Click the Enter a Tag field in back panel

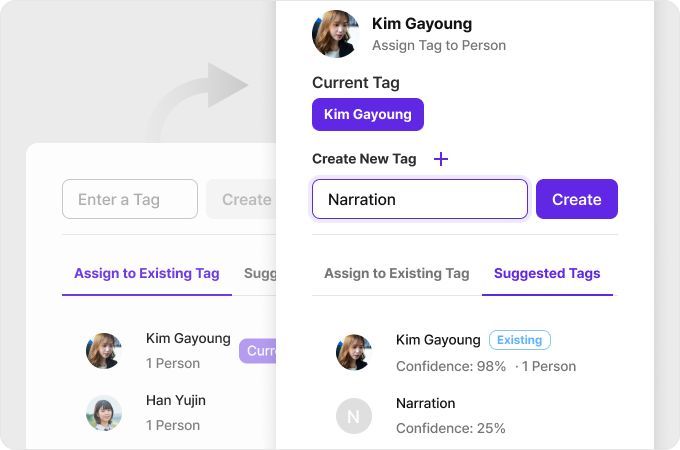tap(129, 199)
